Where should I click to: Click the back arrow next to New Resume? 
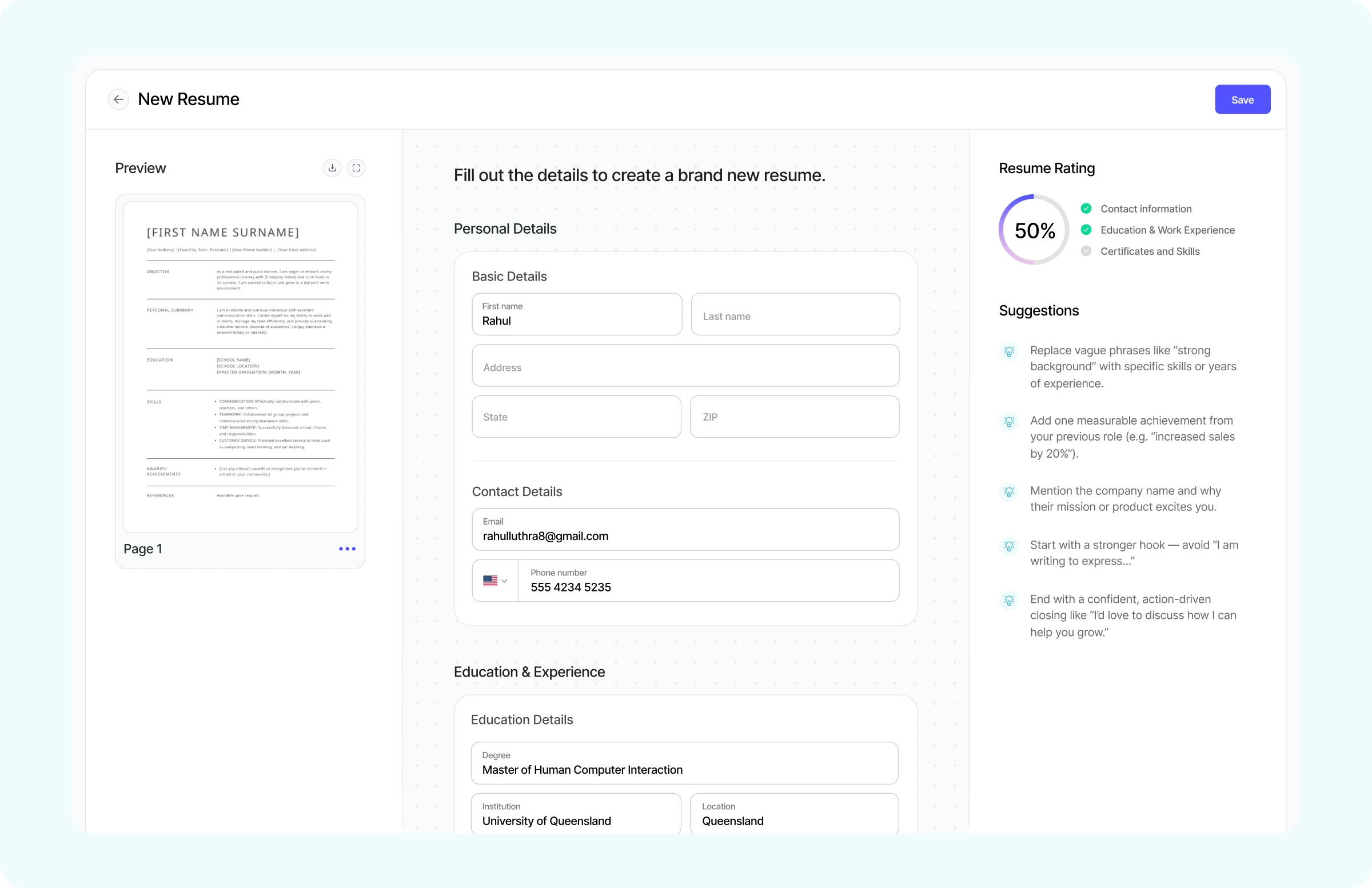pos(118,99)
